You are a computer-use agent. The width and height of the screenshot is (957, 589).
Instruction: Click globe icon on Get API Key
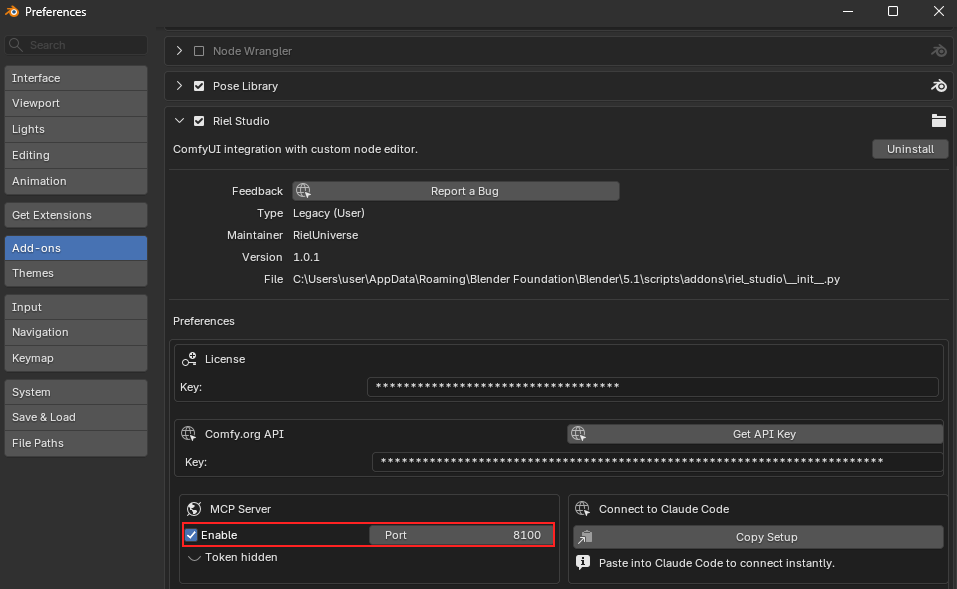(x=578, y=434)
